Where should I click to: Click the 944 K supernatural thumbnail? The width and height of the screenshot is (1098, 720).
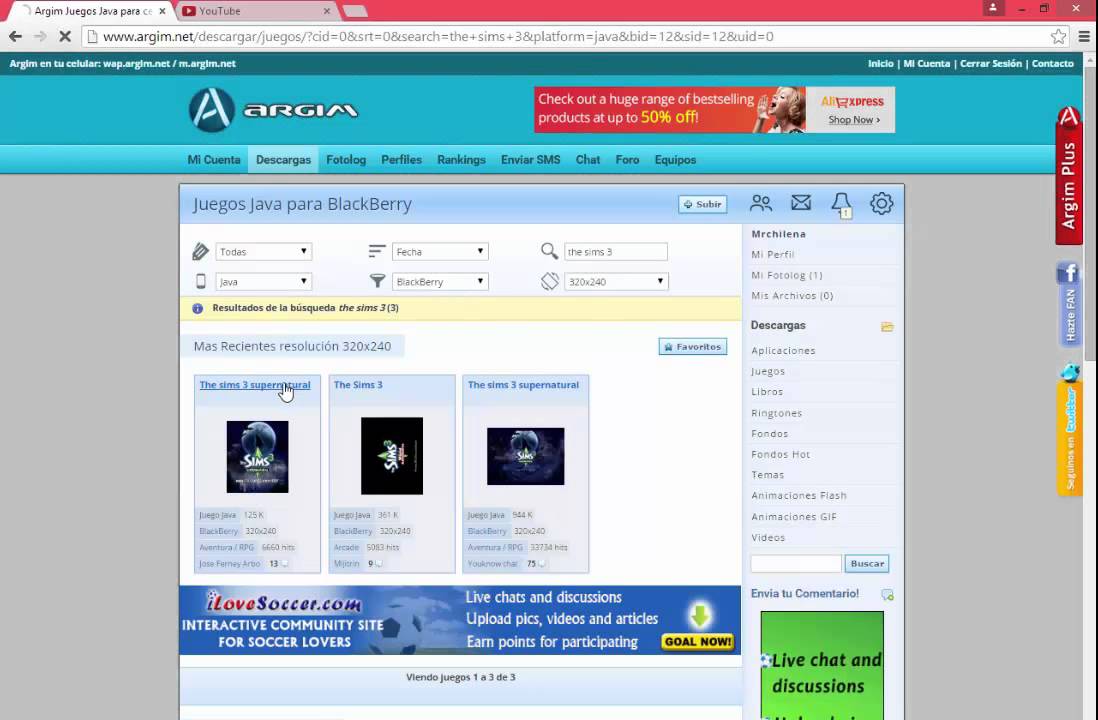[525, 456]
